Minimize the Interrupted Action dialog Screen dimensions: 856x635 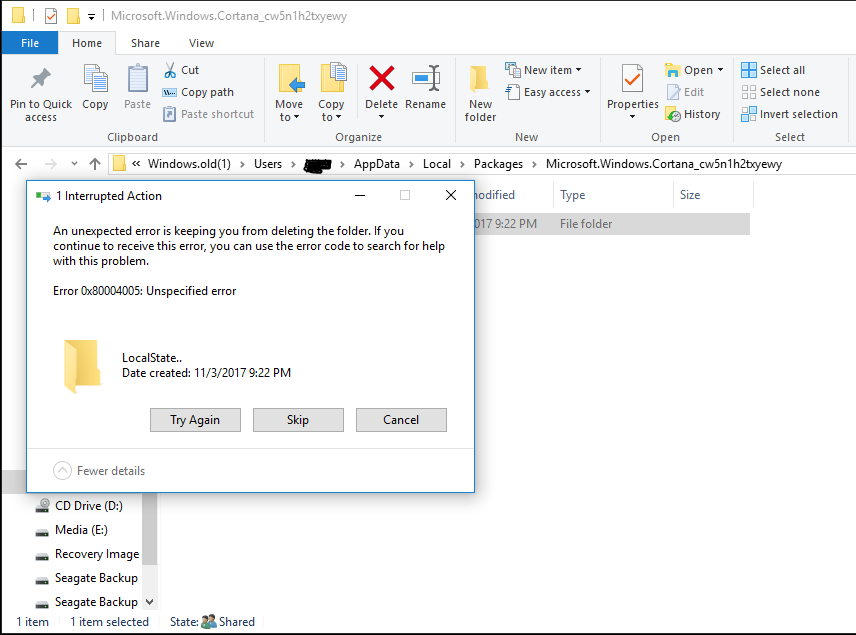click(360, 195)
